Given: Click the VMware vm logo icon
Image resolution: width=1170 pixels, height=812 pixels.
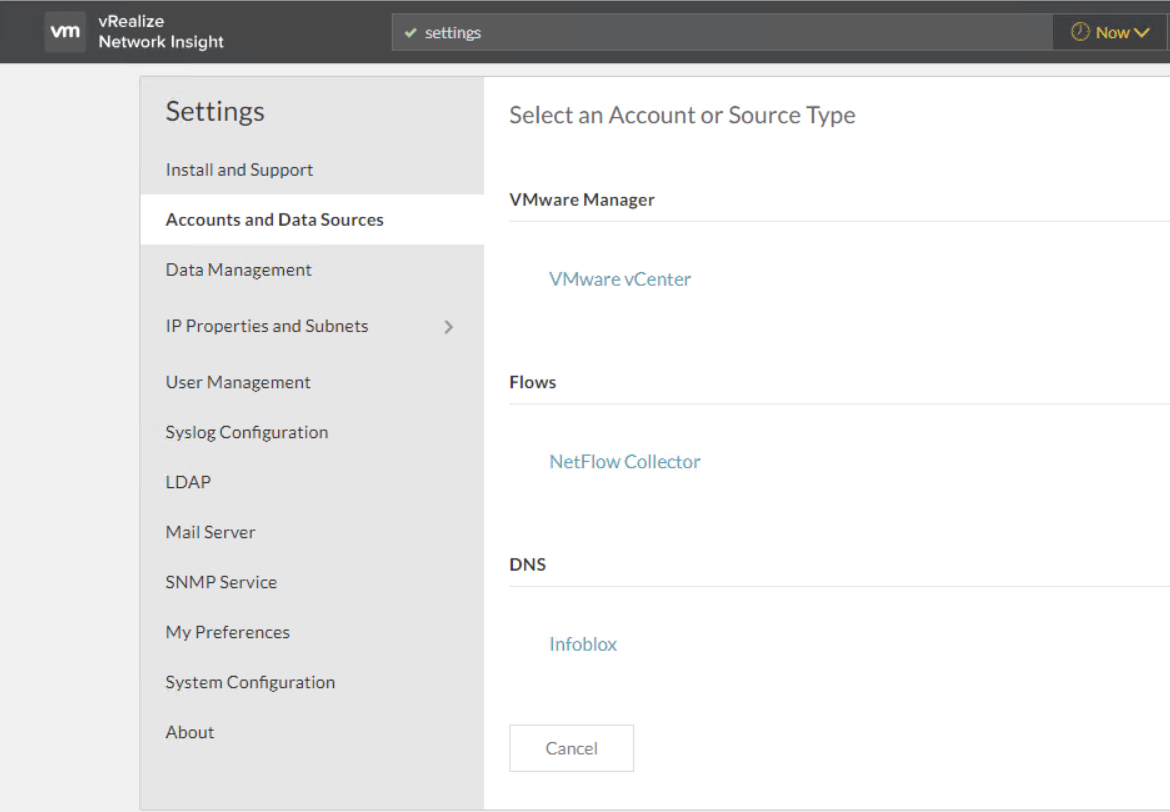Looking at the screenshot, I should 65,32.
